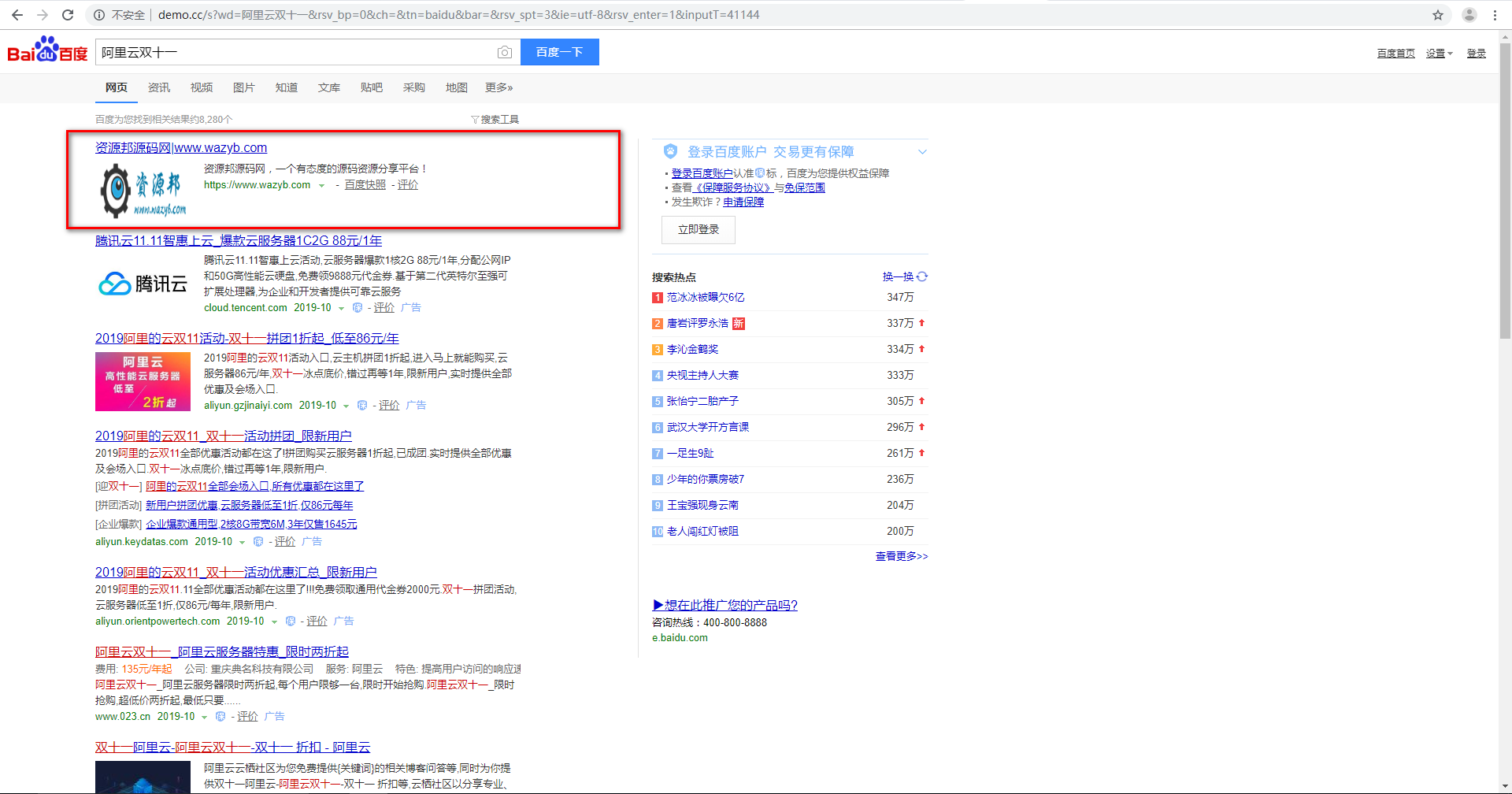Select the 网页 tab
This screenshot has height=794, width=1512.
117,87
